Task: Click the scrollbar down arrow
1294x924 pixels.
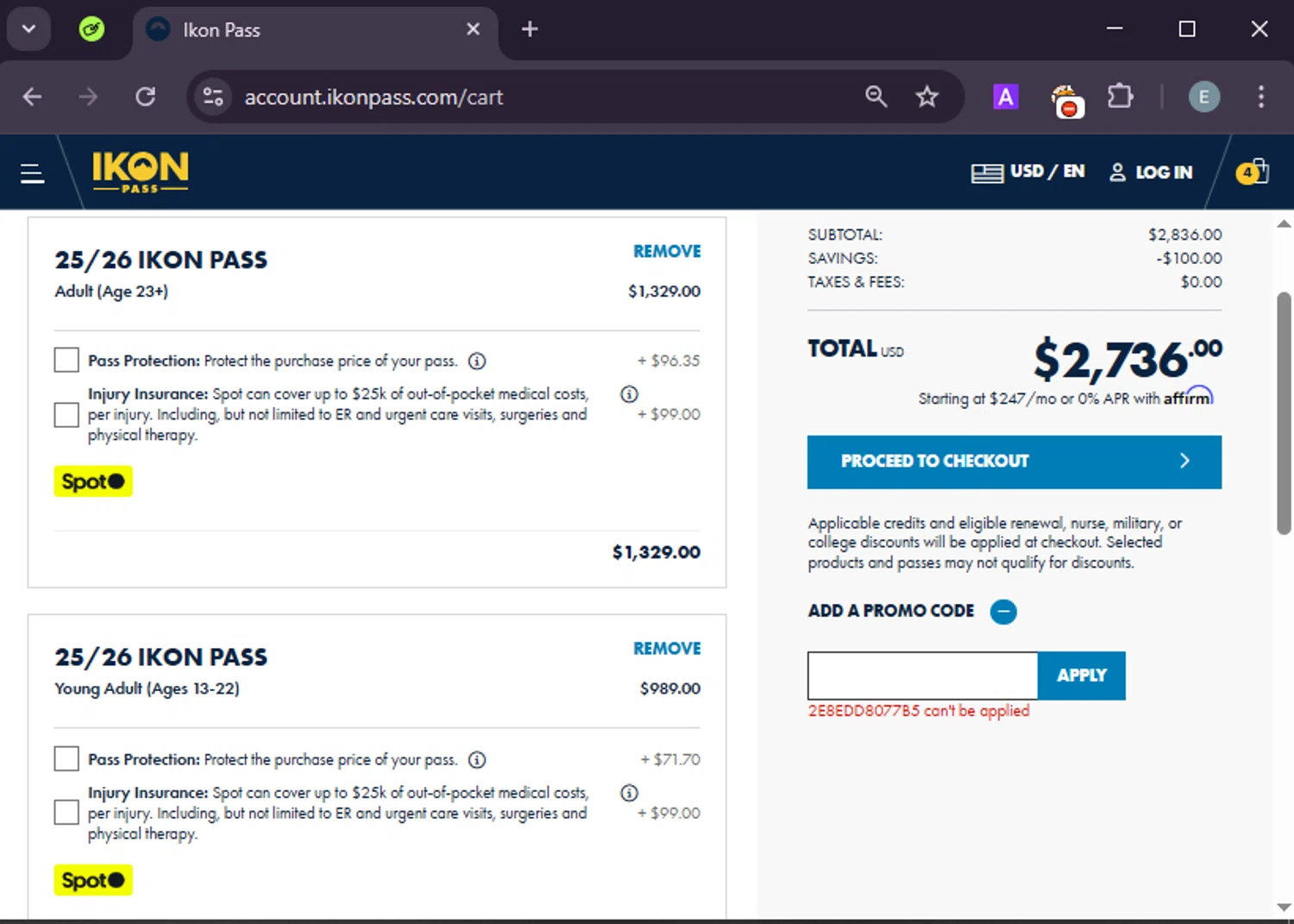Action: tap(1284, 907)
